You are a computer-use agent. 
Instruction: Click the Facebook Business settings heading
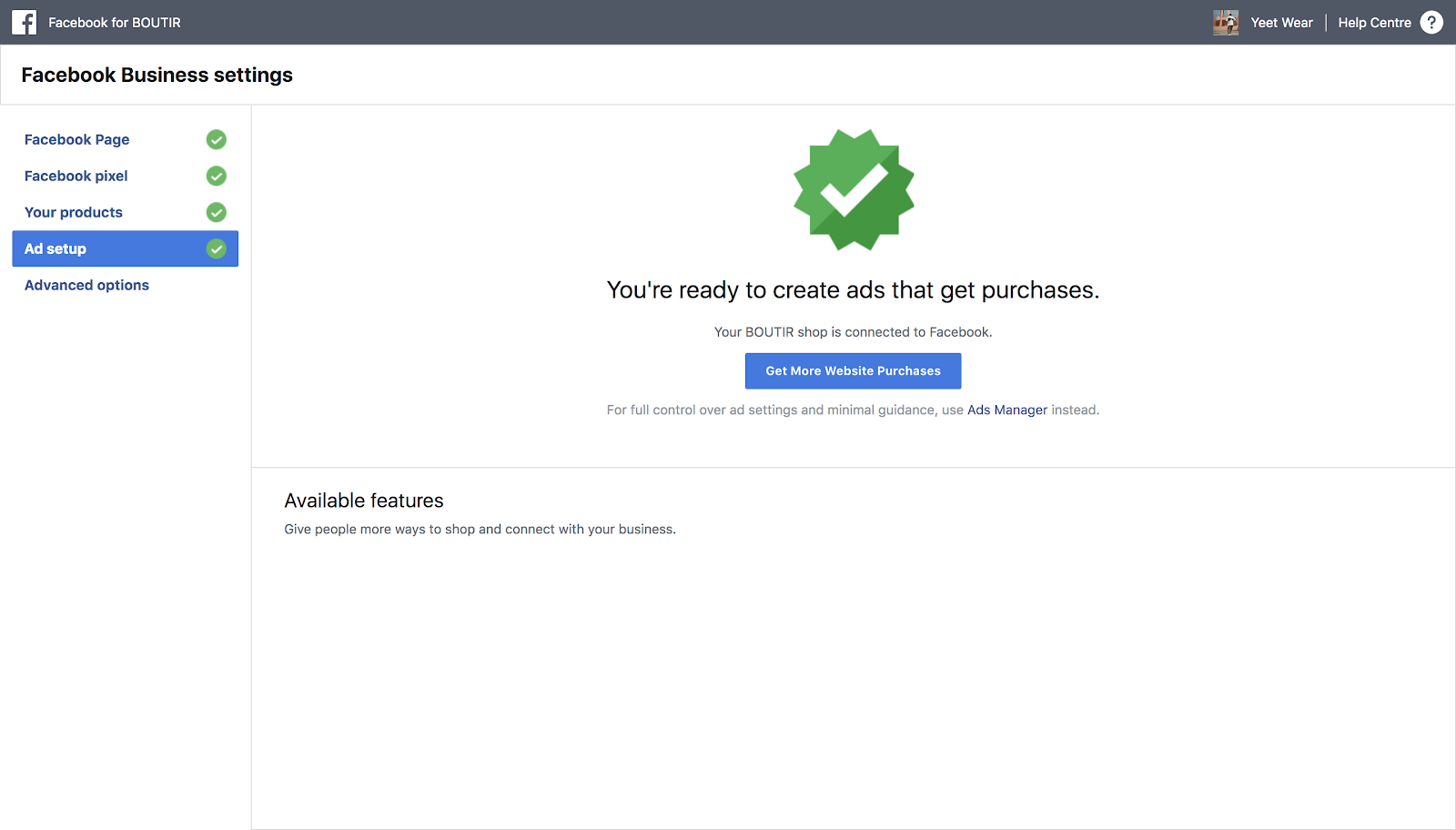(x=157, y=75)
